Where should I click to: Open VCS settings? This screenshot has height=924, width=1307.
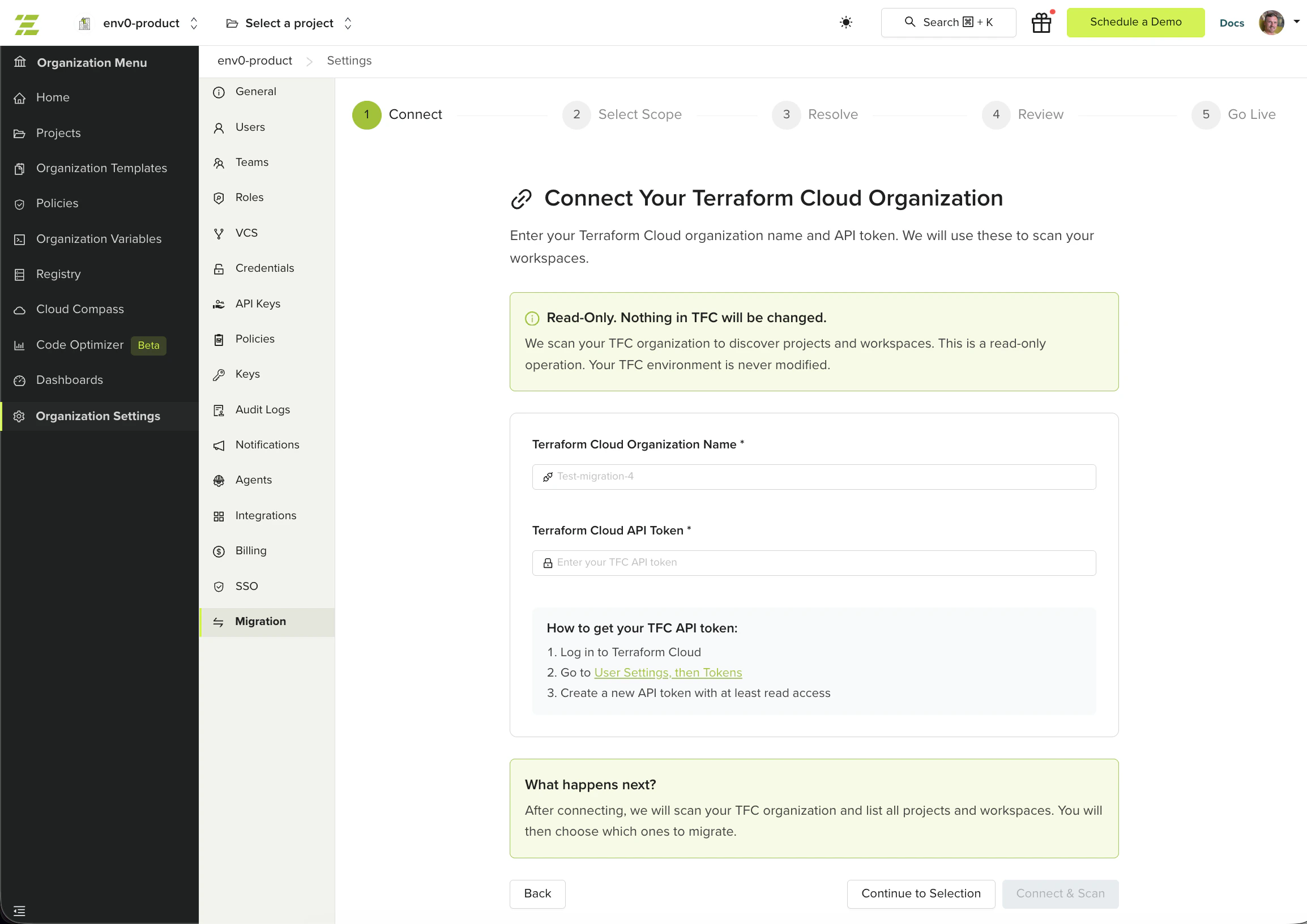(246, 233)
